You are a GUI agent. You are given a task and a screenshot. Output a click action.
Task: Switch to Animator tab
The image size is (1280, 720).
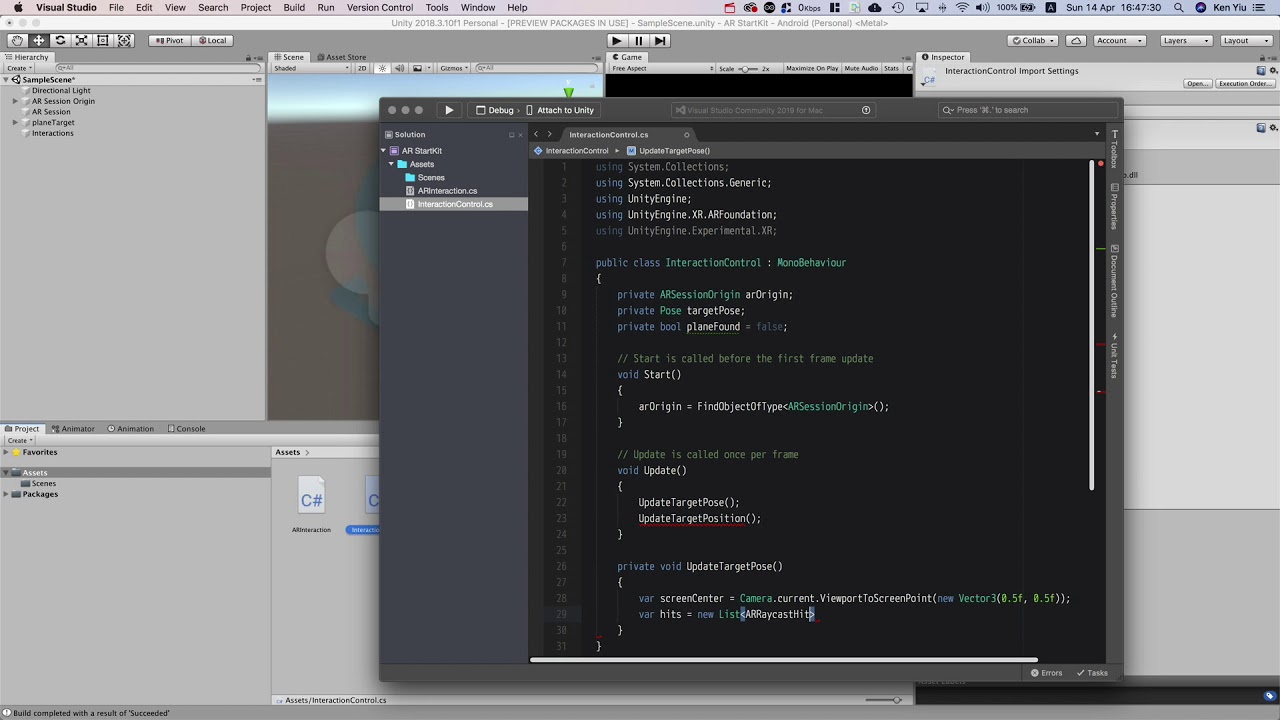point(72,428)
